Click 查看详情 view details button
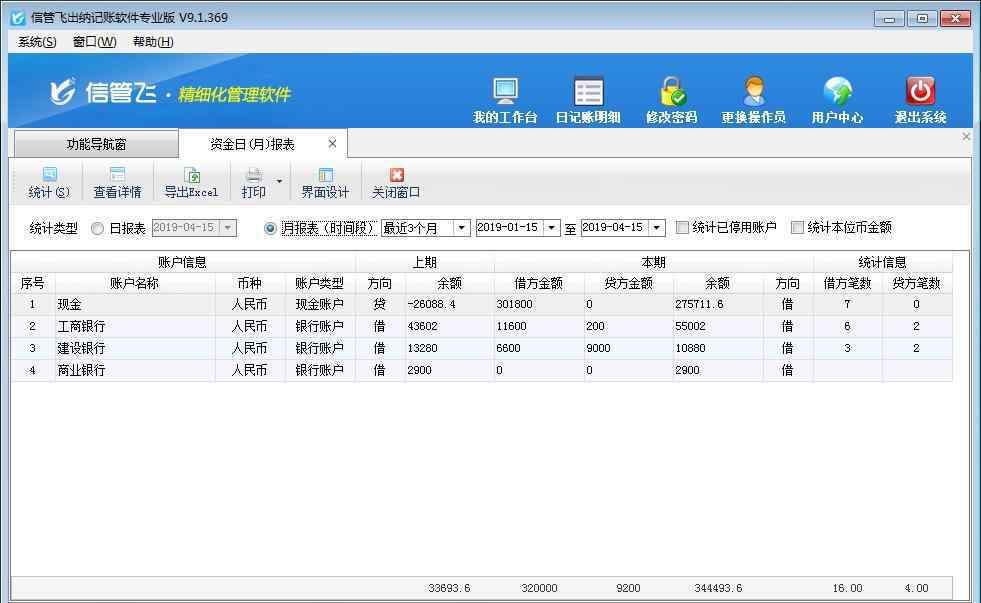Image resolution: width=981 pixels, height=603 pixels. click(117, 183)
